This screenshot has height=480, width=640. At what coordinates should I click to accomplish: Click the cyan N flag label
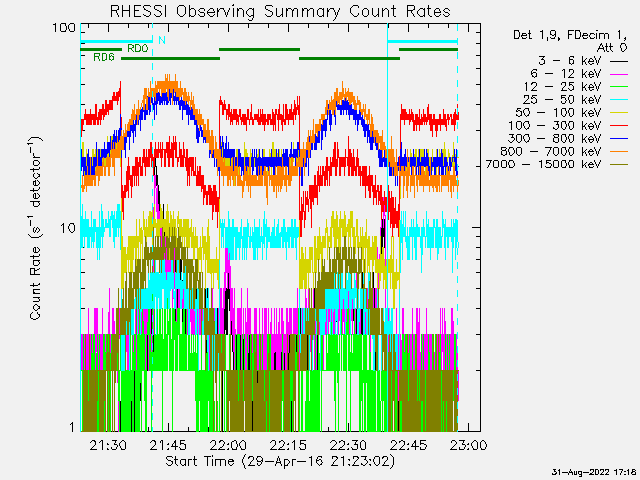(161, 41)
